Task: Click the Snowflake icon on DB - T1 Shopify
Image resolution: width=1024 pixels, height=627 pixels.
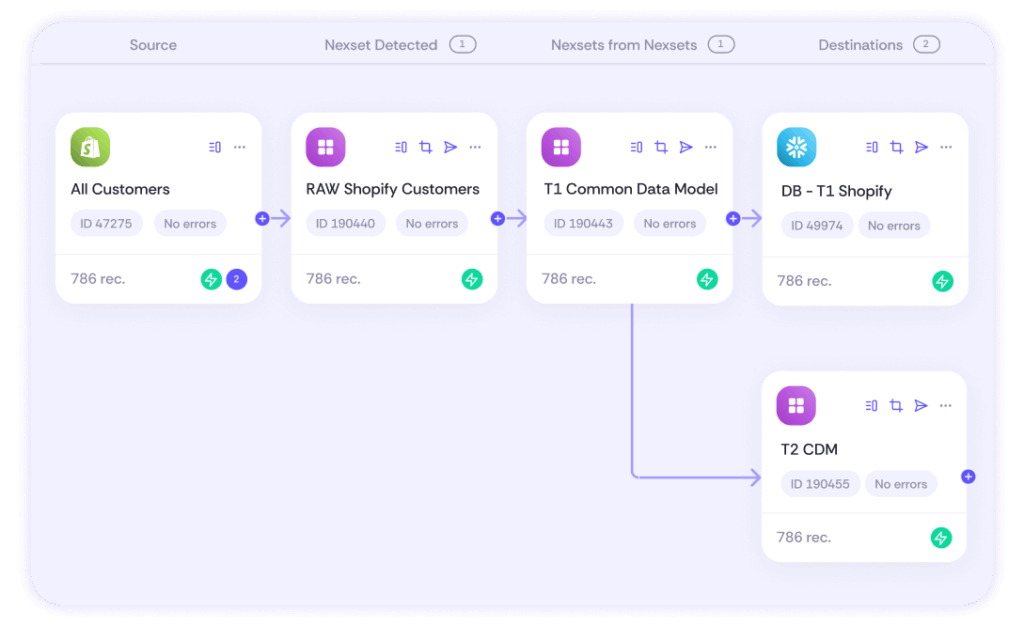Action: coord(796,147)
